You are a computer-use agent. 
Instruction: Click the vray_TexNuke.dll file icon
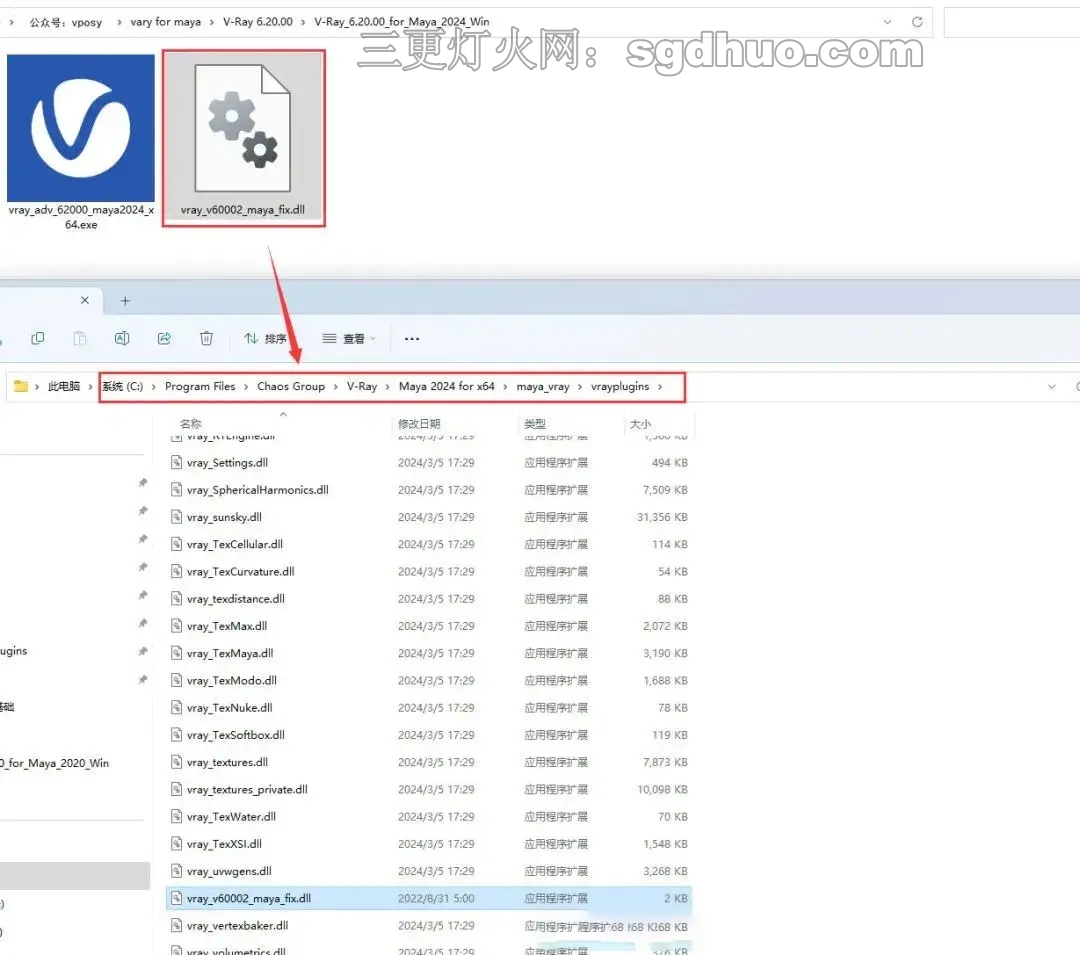(176, 708)
